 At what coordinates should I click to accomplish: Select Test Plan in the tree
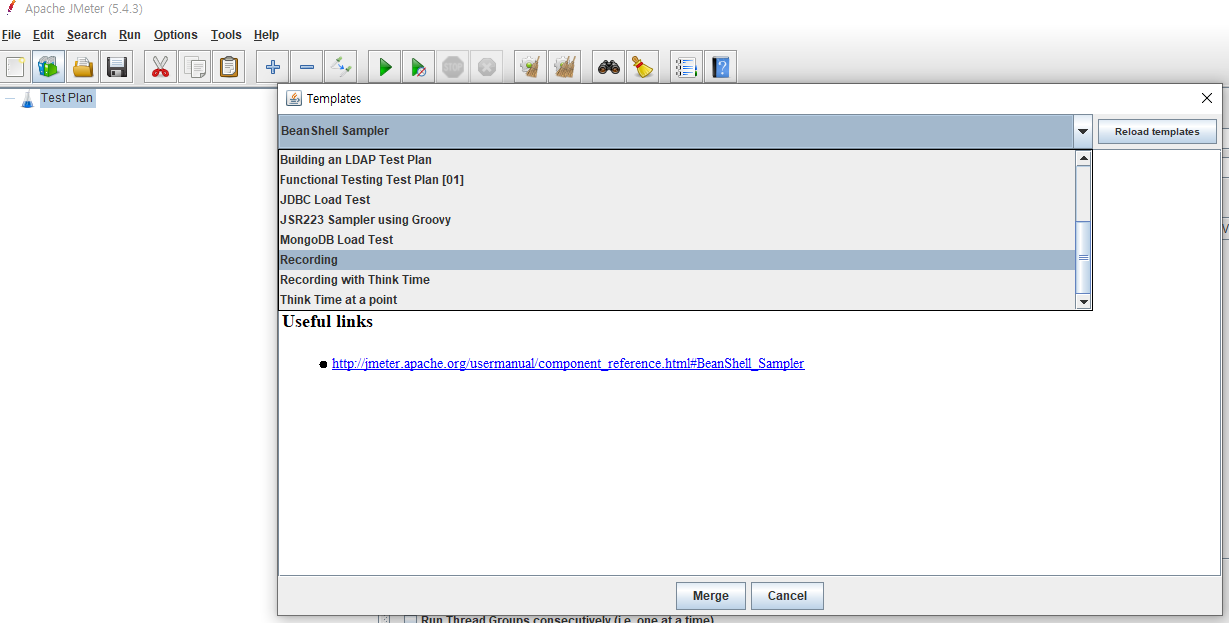click(x=67, y=98)
